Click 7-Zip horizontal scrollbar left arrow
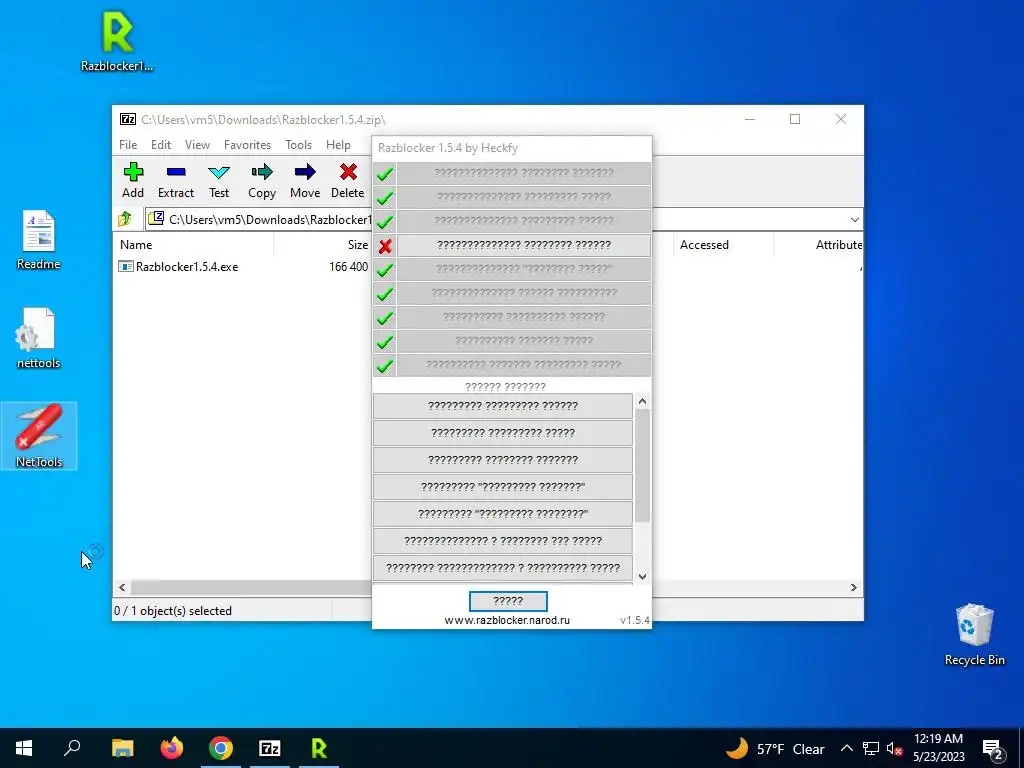This screenshot has height=768, width=1024. (x=122, y=588)
